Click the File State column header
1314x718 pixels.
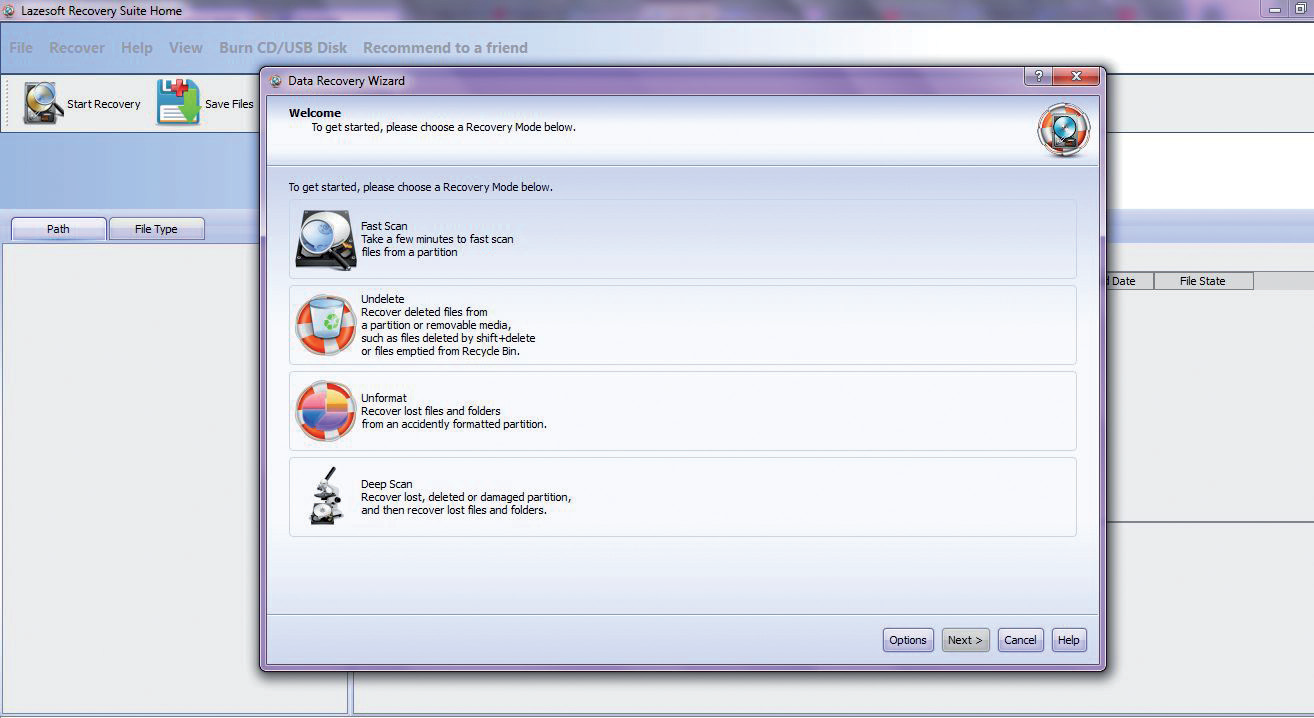click(1202, 281)
